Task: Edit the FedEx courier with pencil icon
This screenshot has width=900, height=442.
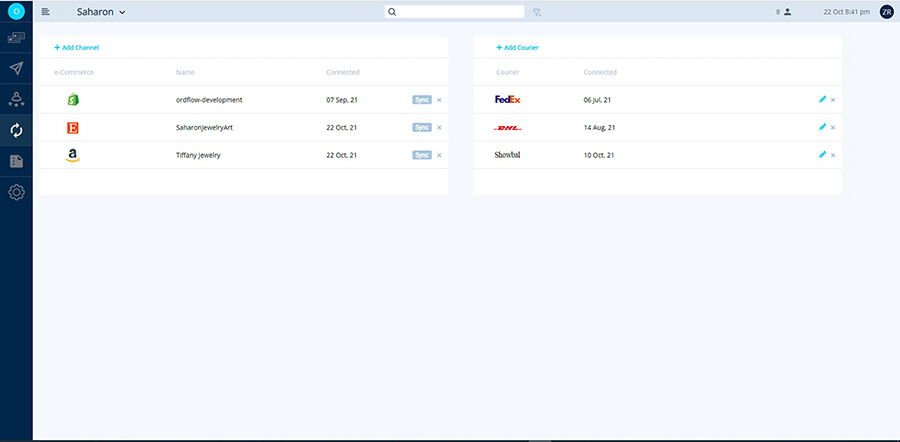Action: 822,99
